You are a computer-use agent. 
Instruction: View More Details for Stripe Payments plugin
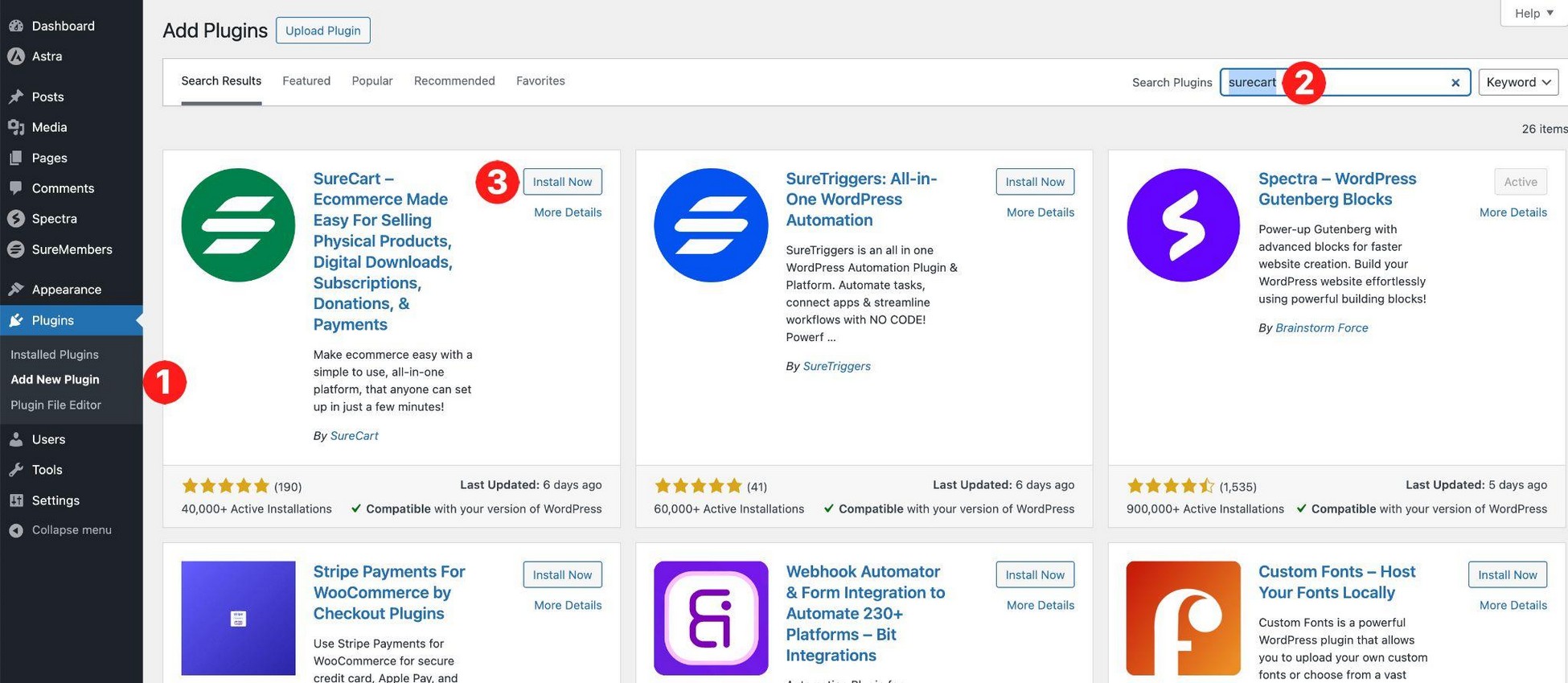point(568,605)
